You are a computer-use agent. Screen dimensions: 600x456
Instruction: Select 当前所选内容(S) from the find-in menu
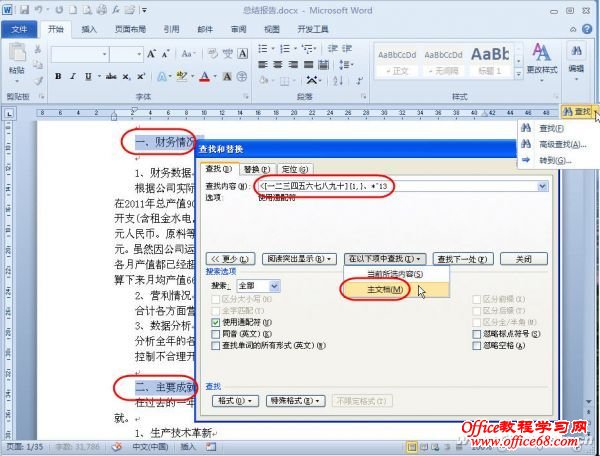(x=396, y=274)
